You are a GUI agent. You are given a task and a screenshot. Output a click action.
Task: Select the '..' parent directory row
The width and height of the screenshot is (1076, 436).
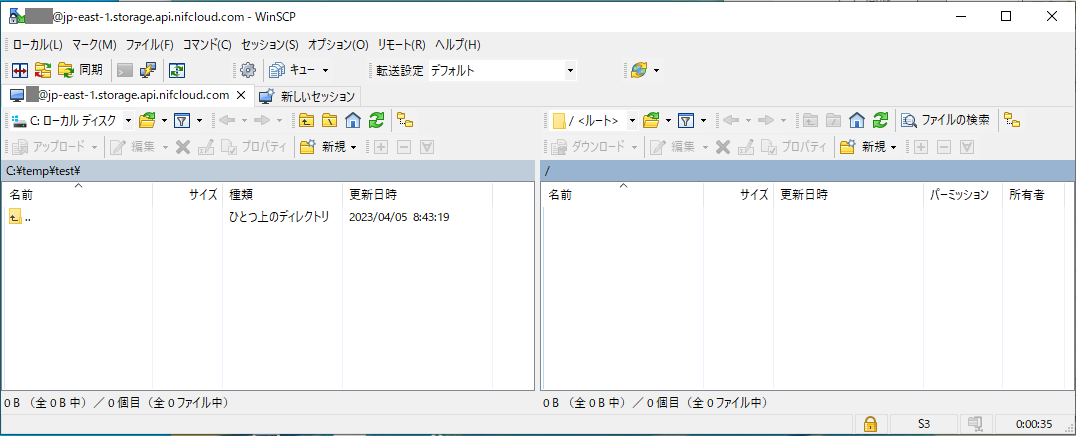point(268,218)
